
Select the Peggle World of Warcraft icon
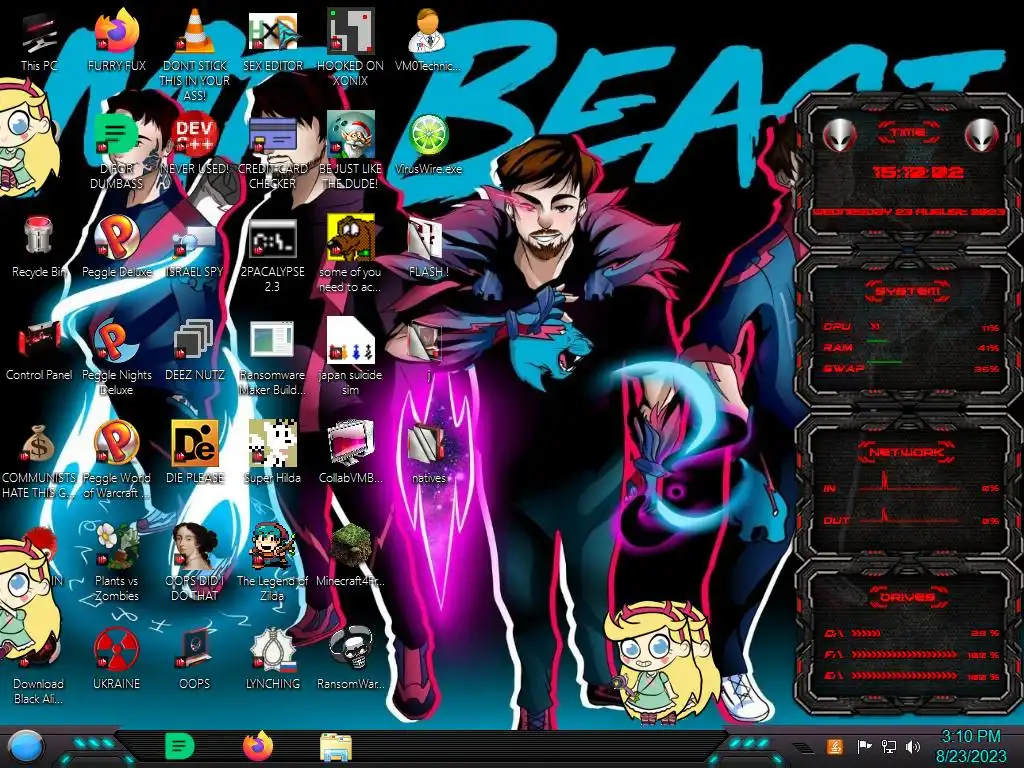pos(116,460)
